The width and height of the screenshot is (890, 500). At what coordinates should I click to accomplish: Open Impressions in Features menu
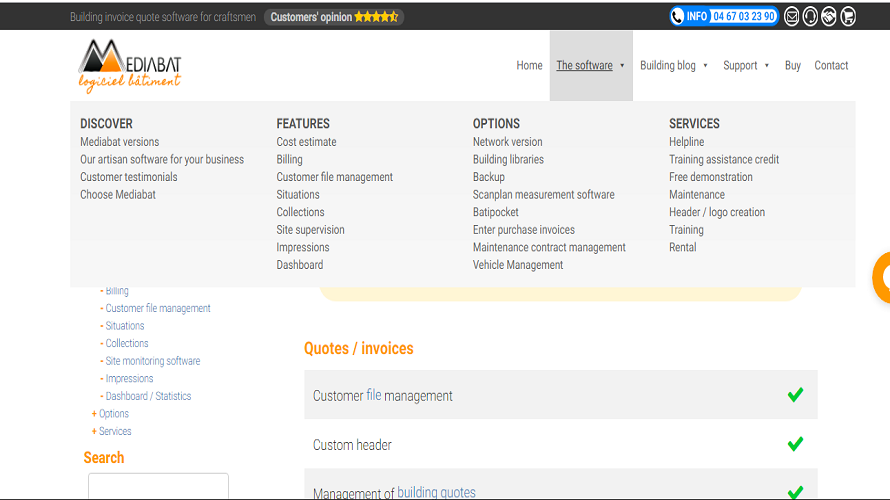point(303,247)
